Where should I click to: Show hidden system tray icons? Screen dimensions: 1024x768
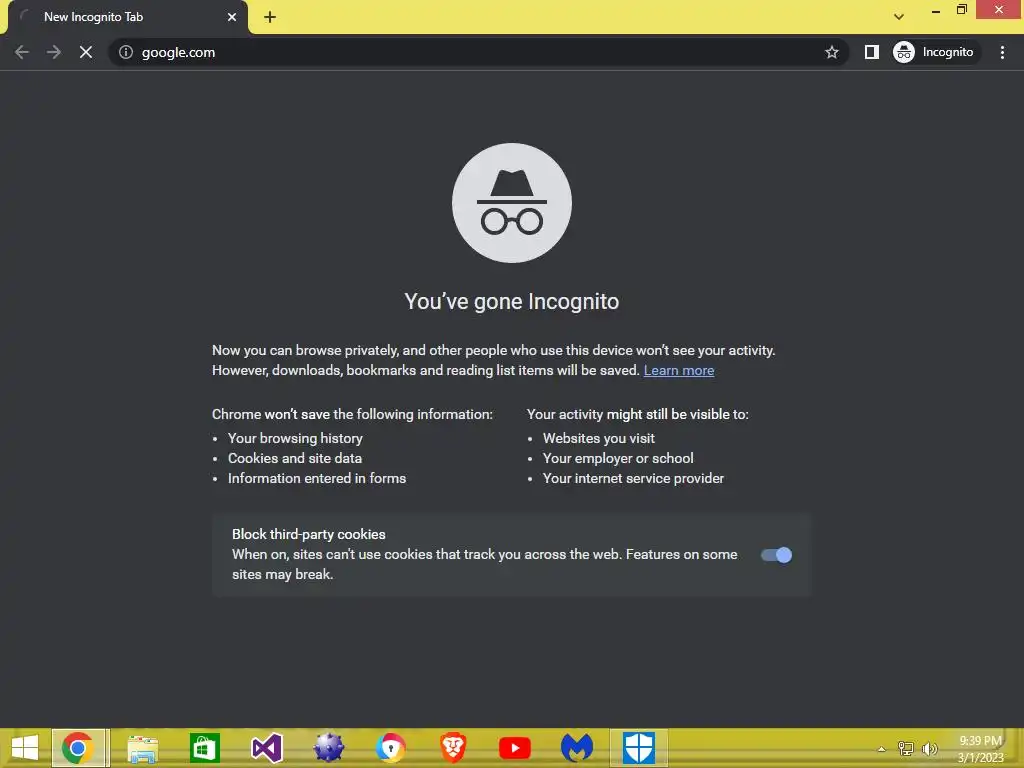(x=882, y=749)
